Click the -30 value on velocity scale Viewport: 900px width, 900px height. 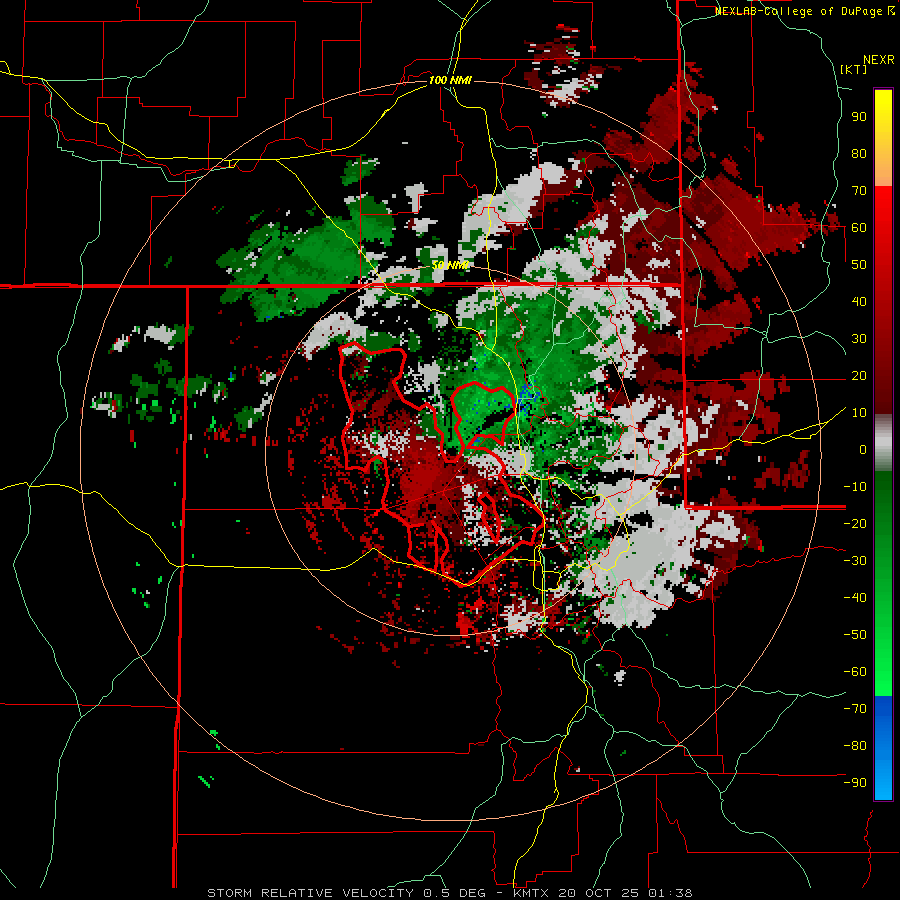coord(855,561)
